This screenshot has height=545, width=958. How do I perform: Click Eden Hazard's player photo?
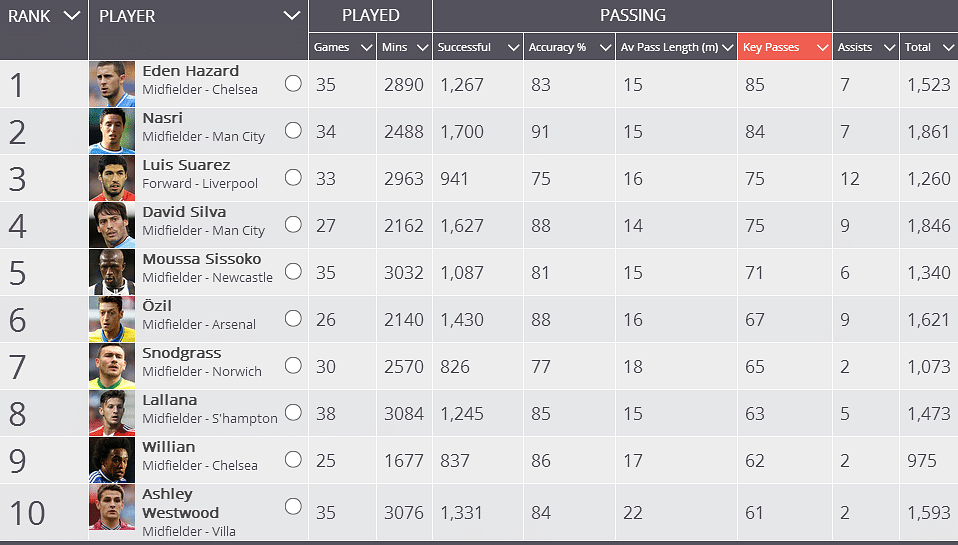pyautogui.click(x=111, y=85)
